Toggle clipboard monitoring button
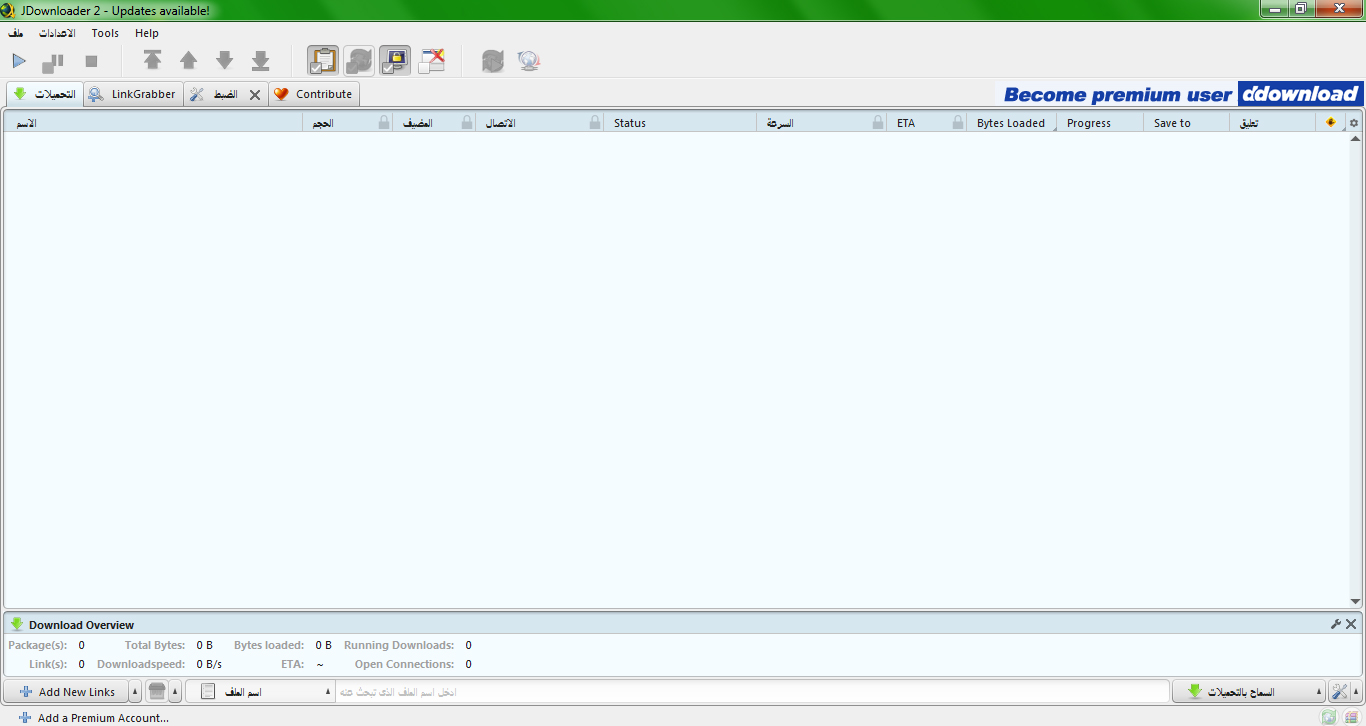This screenshot has height=726, width=1366. (x=322, y=61)
